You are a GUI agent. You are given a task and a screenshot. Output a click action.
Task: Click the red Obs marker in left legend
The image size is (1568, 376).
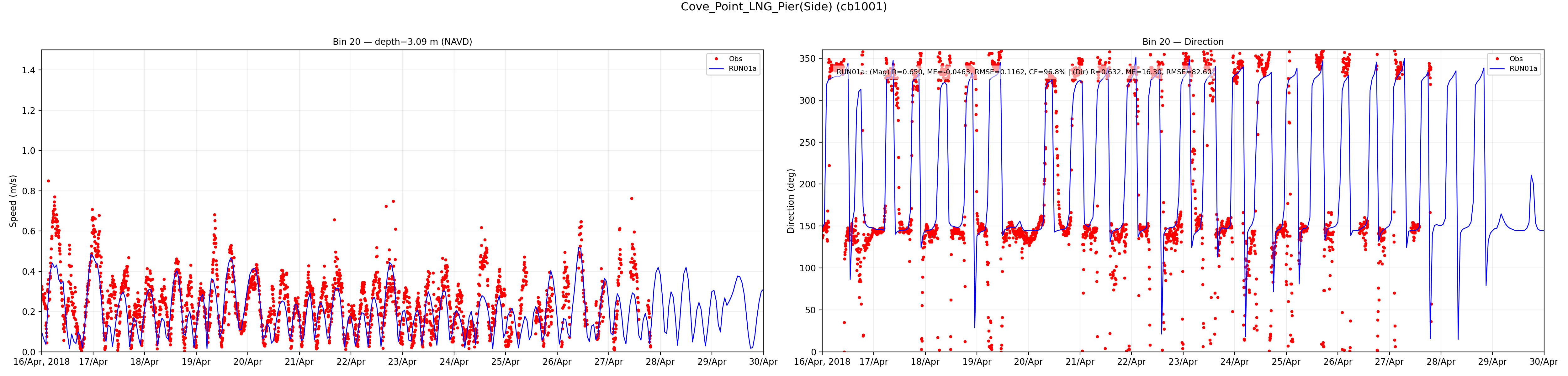coord(717,59)
